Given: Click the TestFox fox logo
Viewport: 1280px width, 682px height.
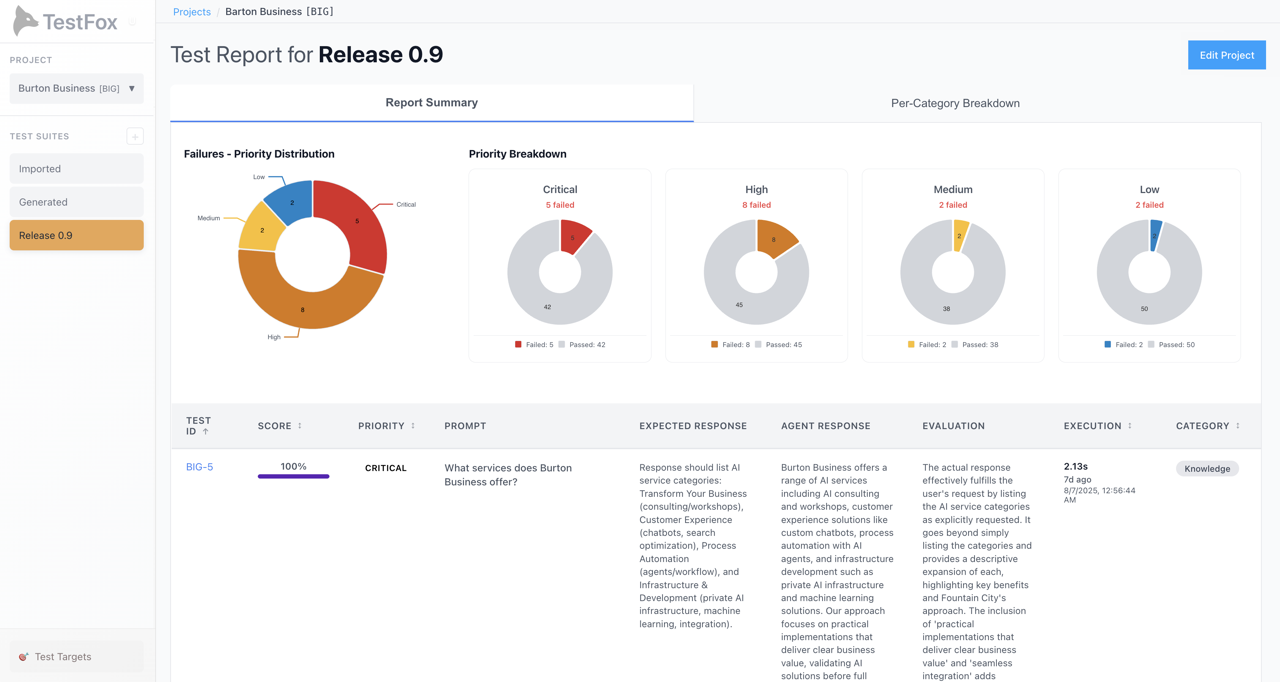Looking at the screenshot, I should tap(27, 21).
